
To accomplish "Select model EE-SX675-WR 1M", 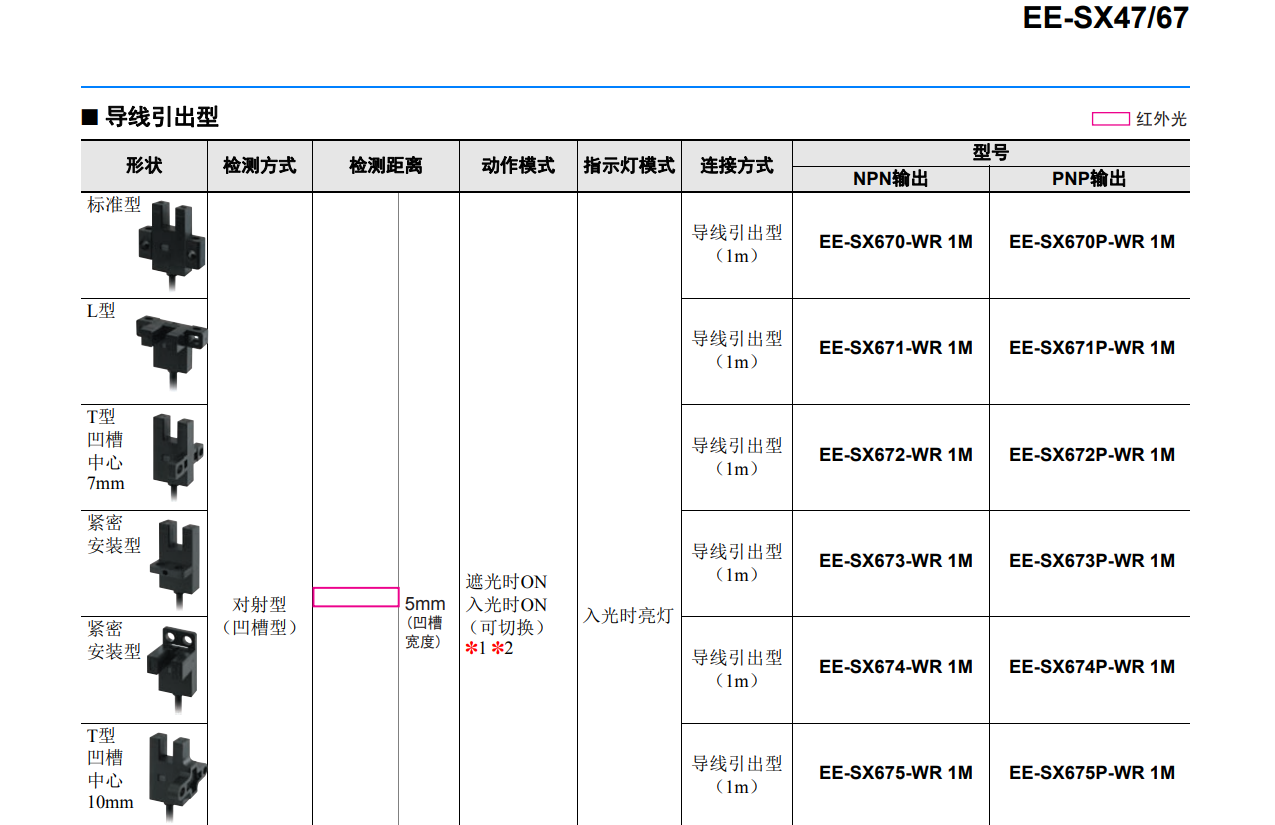I will tap(895, 773).
